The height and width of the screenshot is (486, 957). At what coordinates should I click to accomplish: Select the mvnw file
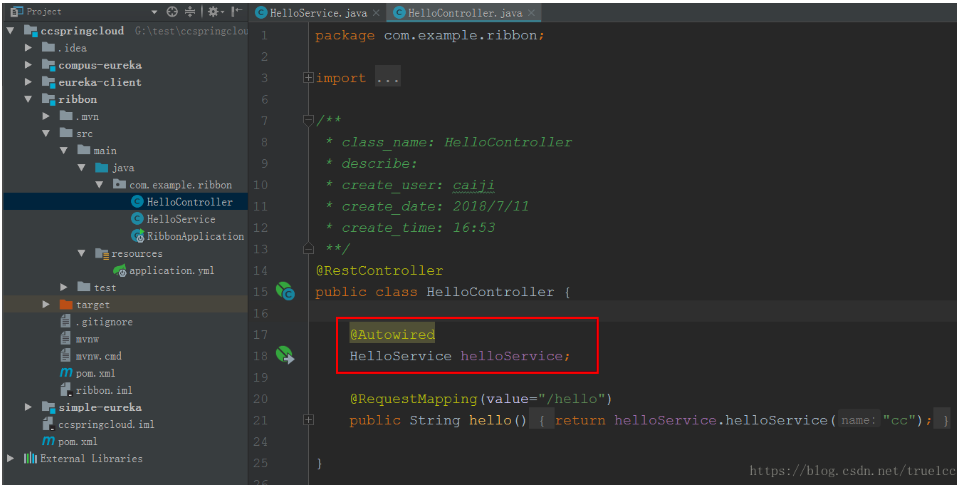click(x=87, y=339)
